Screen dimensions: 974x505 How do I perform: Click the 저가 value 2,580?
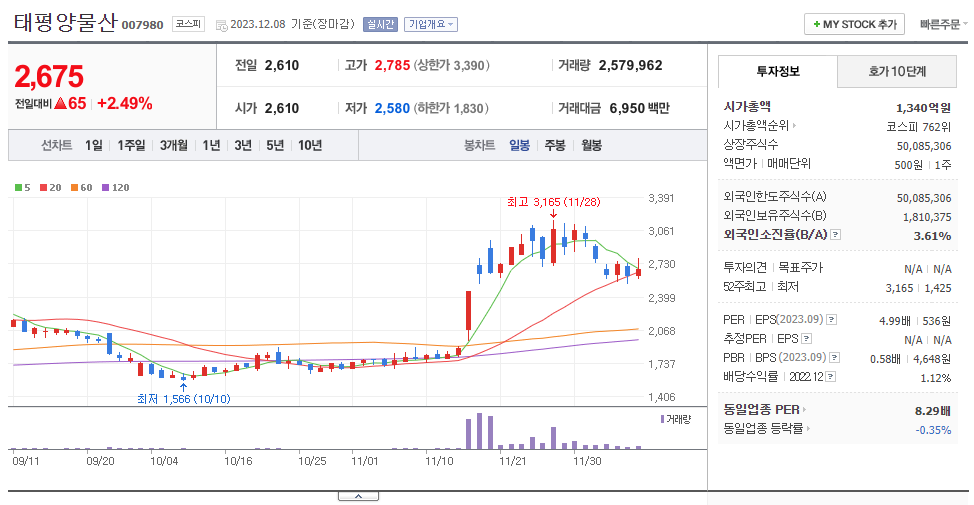[392, 109]
